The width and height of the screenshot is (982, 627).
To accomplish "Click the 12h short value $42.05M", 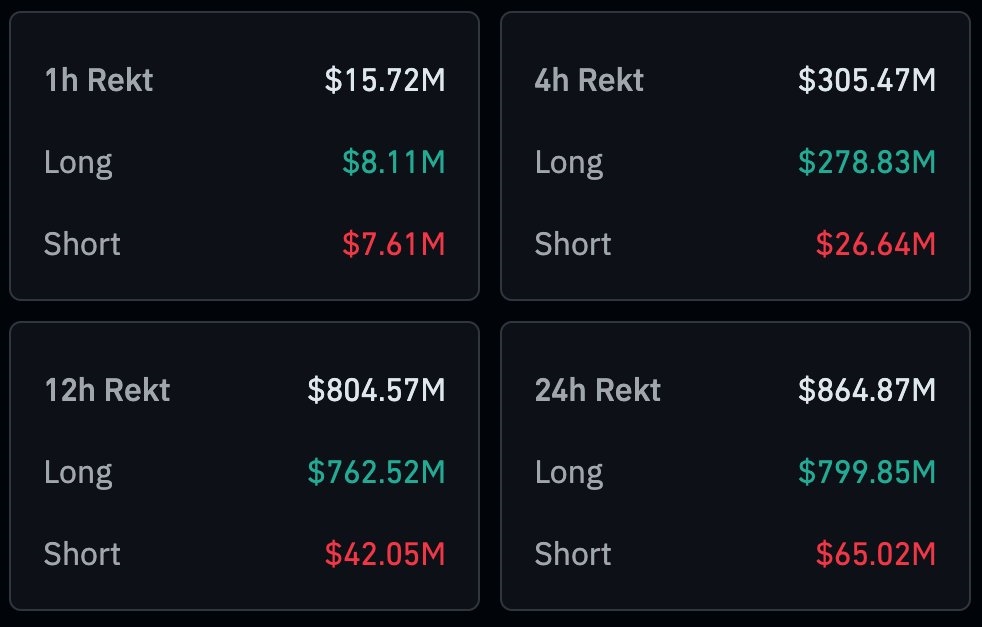I will pos(385,554).
